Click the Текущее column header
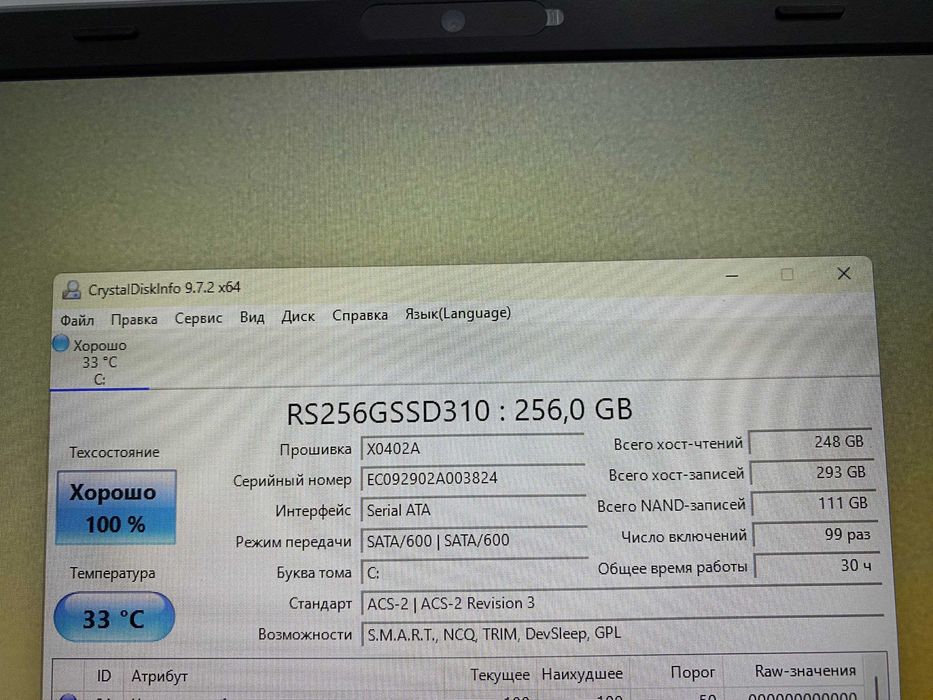 500,674
